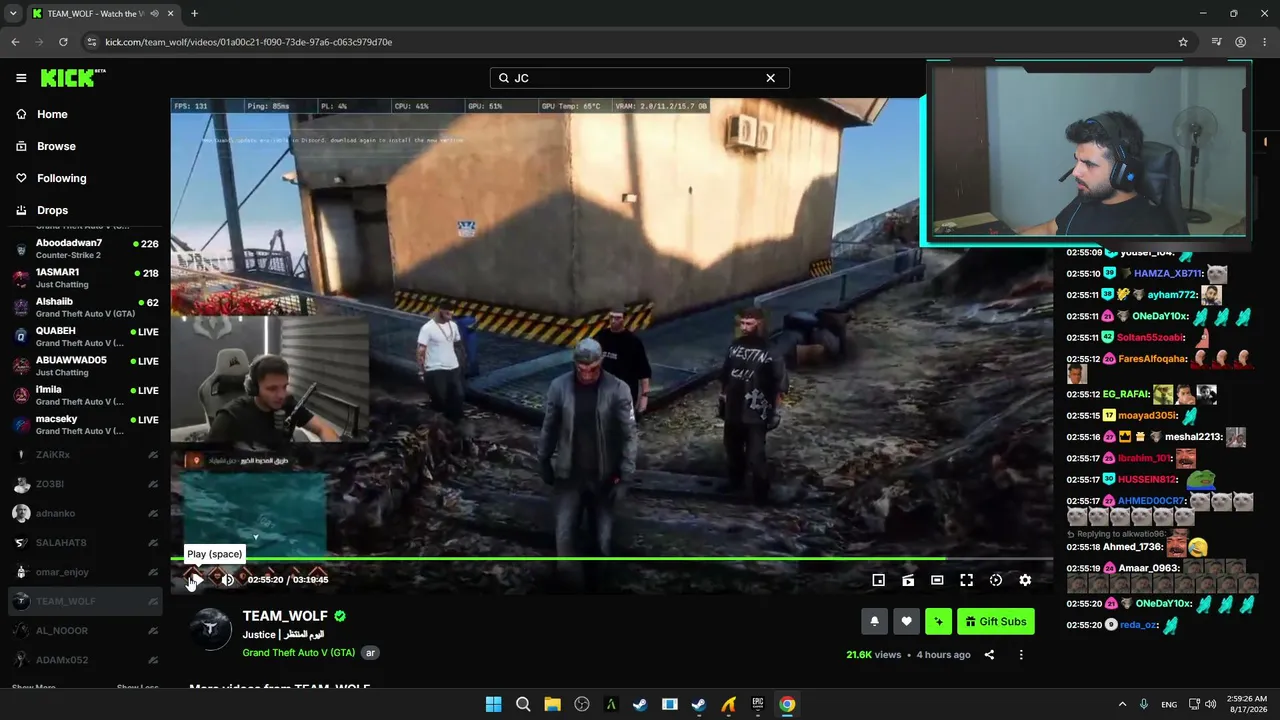The image size is (1280, 720).
Task: Toggle theater mode on the player
Action: coord(937,580)
